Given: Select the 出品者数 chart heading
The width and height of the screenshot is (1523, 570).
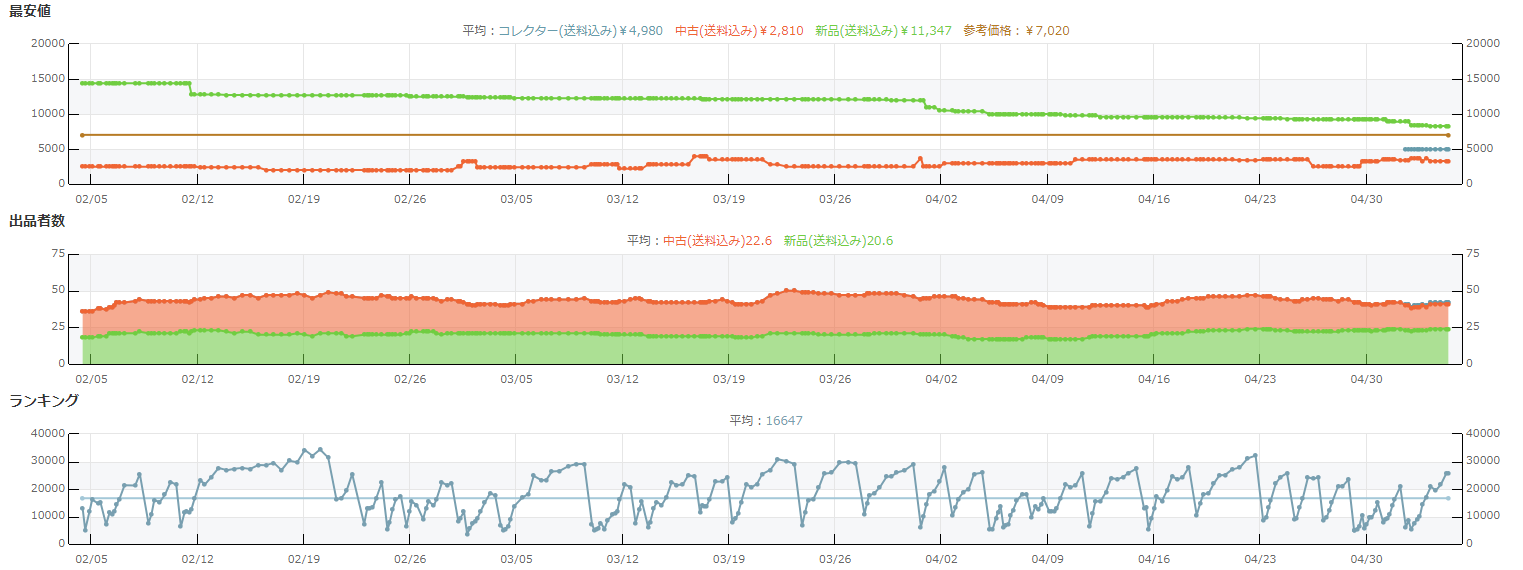Looking at the screenshot, I should coord(37,221).
